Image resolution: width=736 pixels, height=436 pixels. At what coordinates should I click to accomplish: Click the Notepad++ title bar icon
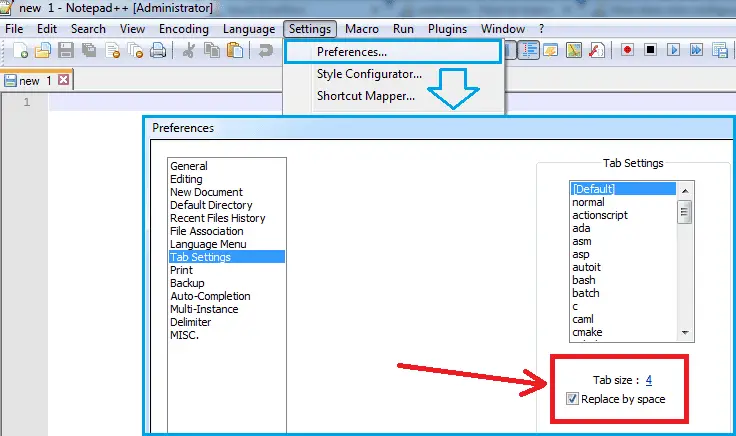point(5,8)
